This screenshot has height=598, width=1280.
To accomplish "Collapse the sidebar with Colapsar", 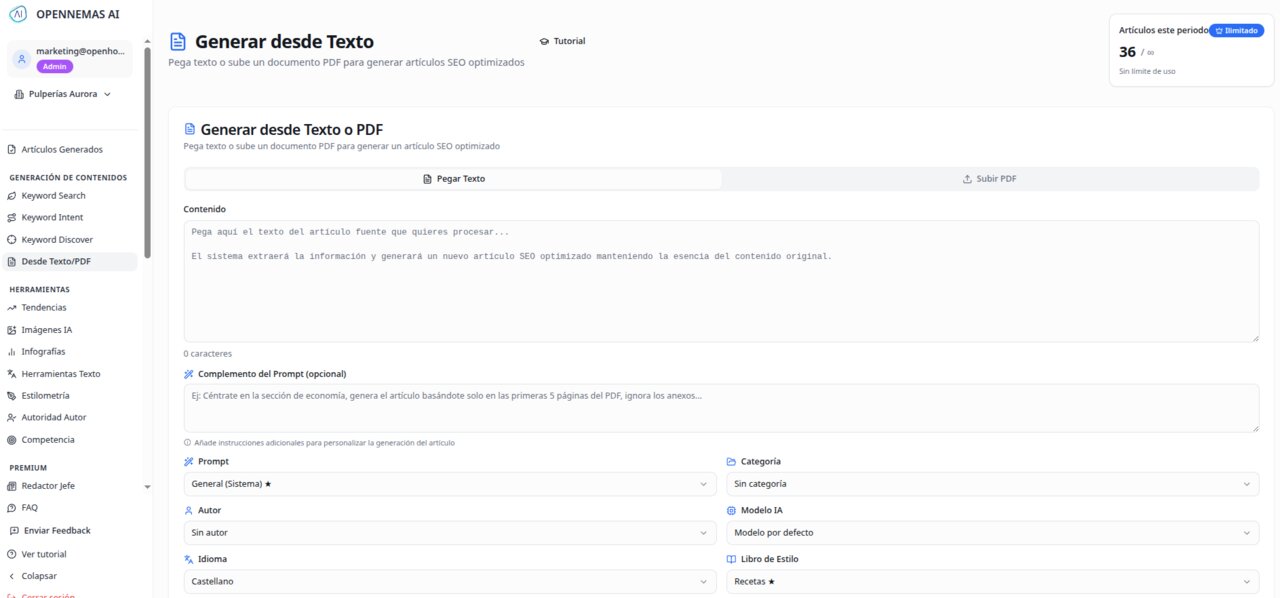I will (x=38, y=575).
